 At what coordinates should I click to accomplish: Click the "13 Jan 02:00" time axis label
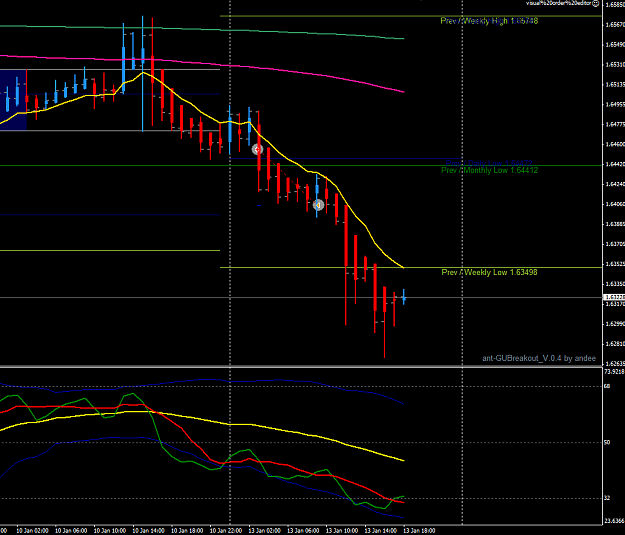[x=265, y=531]
